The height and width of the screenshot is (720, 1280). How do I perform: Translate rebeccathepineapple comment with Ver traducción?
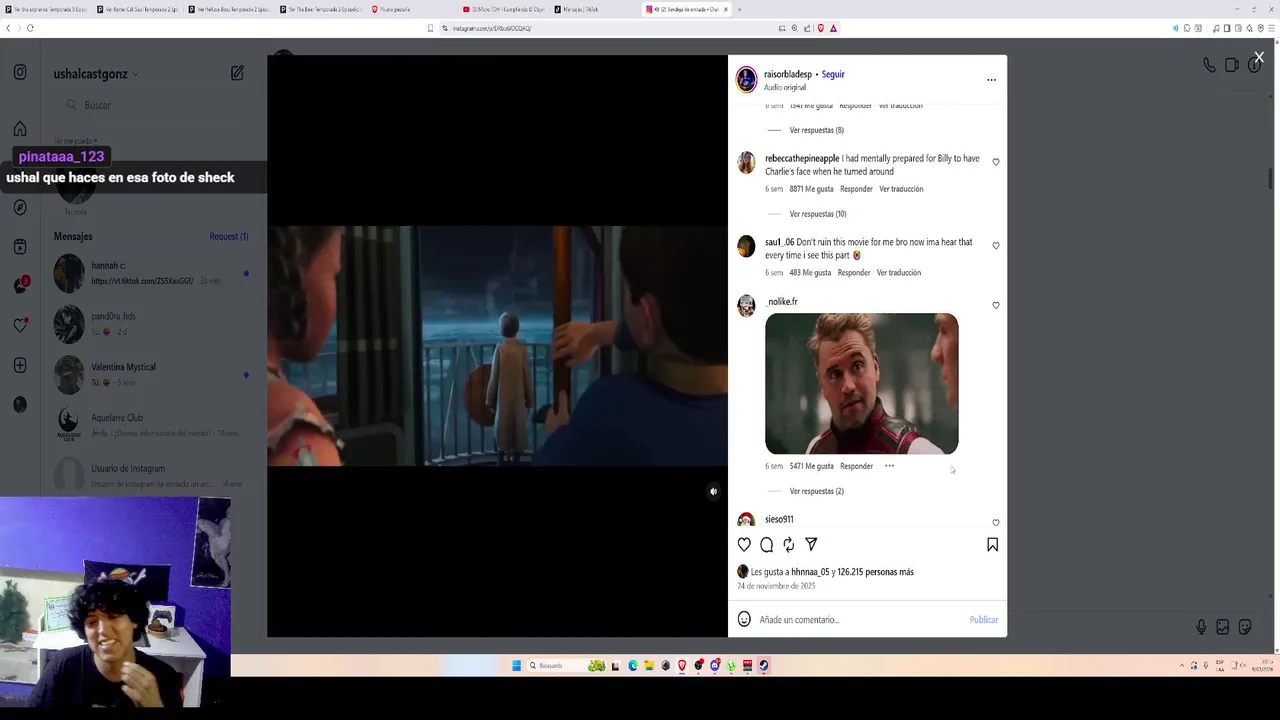coord(901,189)
